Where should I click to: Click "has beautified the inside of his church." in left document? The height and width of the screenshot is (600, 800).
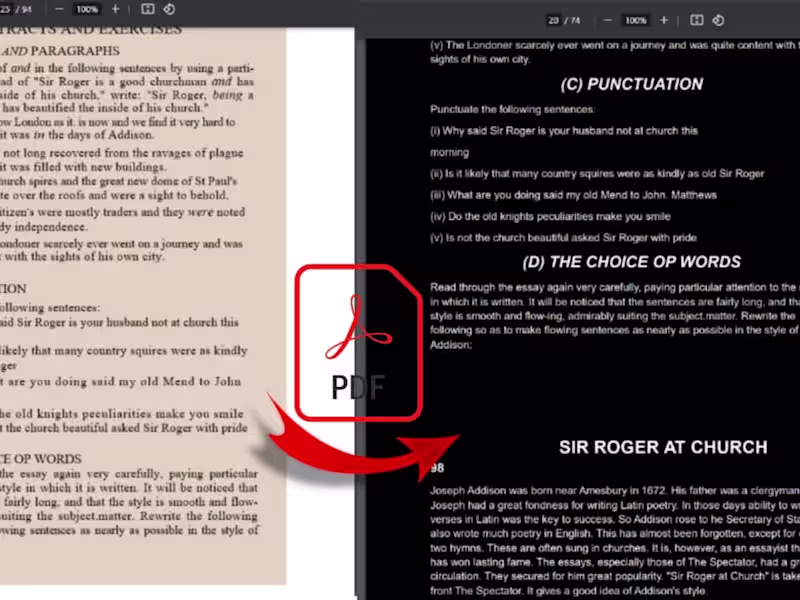104,108
